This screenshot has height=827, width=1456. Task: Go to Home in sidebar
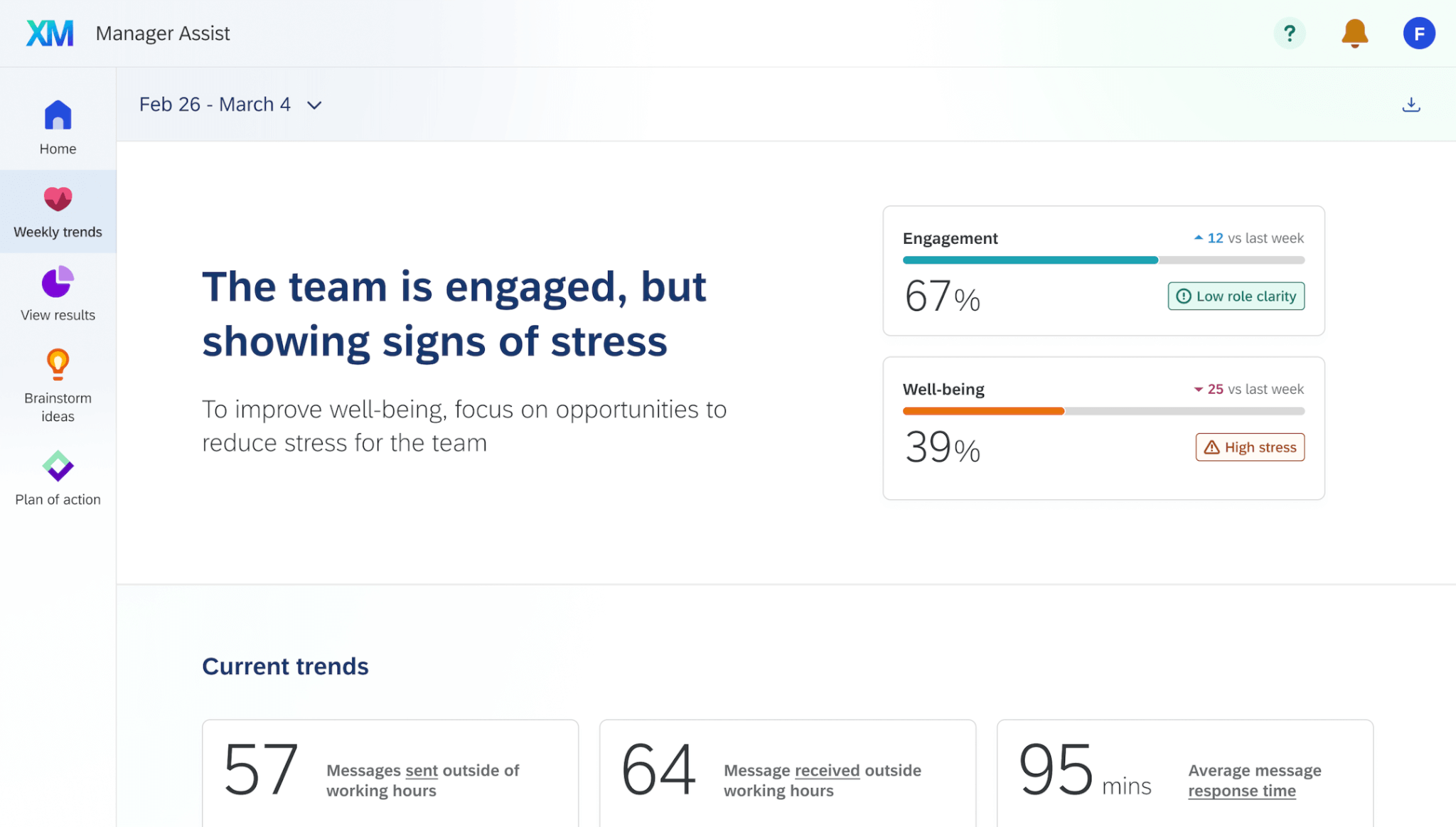(58, 128)
